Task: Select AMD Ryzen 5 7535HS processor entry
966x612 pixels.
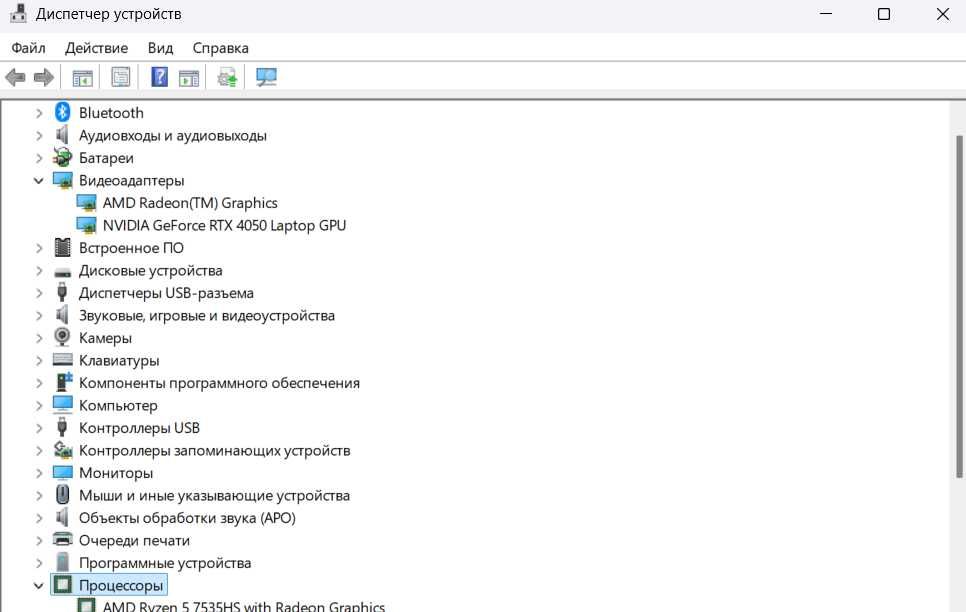Action: click(243, 606)
